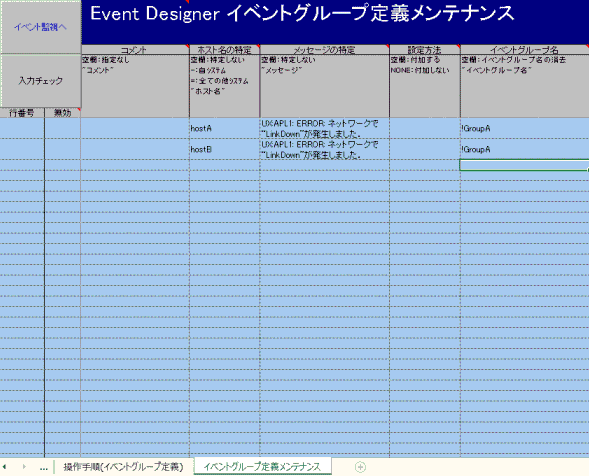Select the hostA cell
The height and width of the screenshot is (476, 589).
pos(224,128)
